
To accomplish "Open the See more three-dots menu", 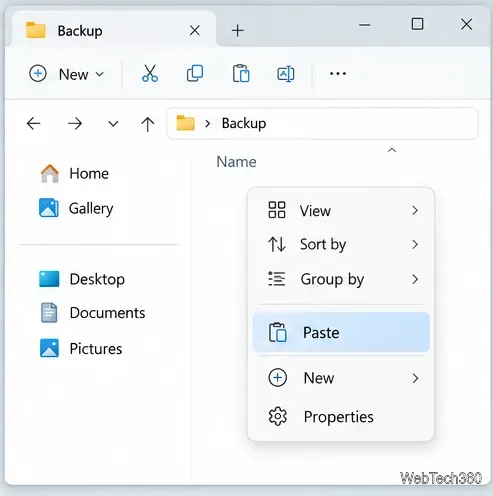I will pyautogui.click(x=338, y=74).
